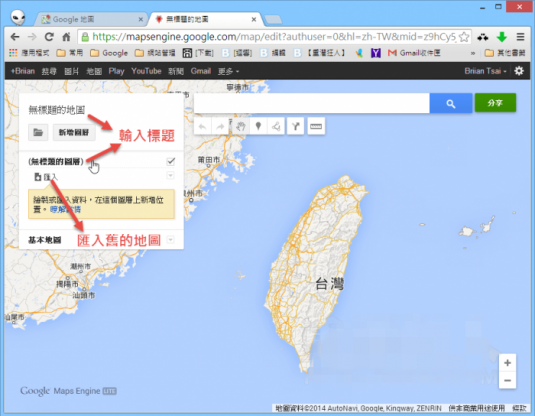Viewport: 535px width, 416px height.
Task: Click the undo arrow in map toolbar
Action: 203,127
